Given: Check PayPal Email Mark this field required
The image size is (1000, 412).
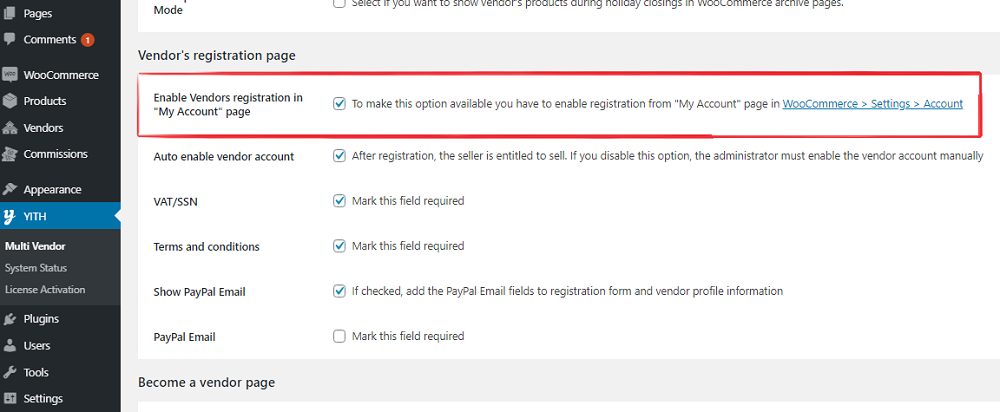Looking at the screenshot, I should pyautogui.click(x=339, y=336).
